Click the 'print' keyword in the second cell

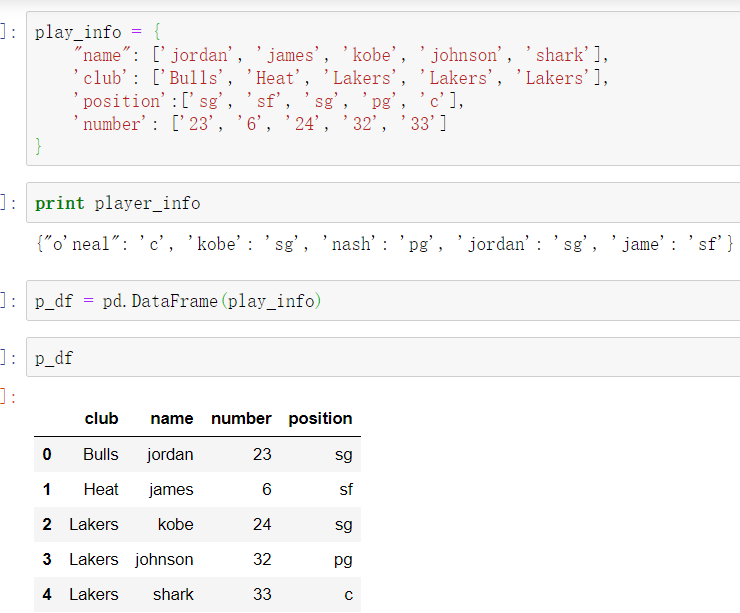(x=59, y=203)
